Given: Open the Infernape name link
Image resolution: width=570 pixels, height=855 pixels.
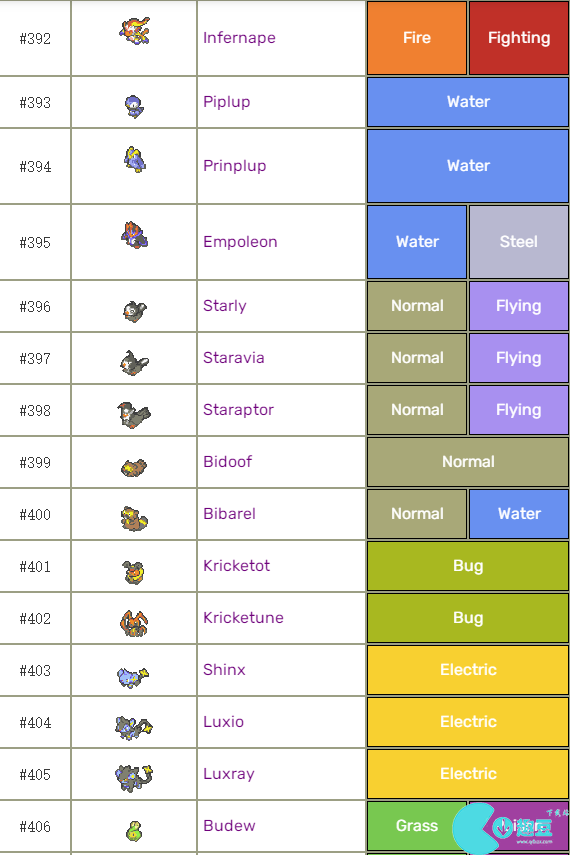Looking at the screenshot, I should [x=239, y=38].
